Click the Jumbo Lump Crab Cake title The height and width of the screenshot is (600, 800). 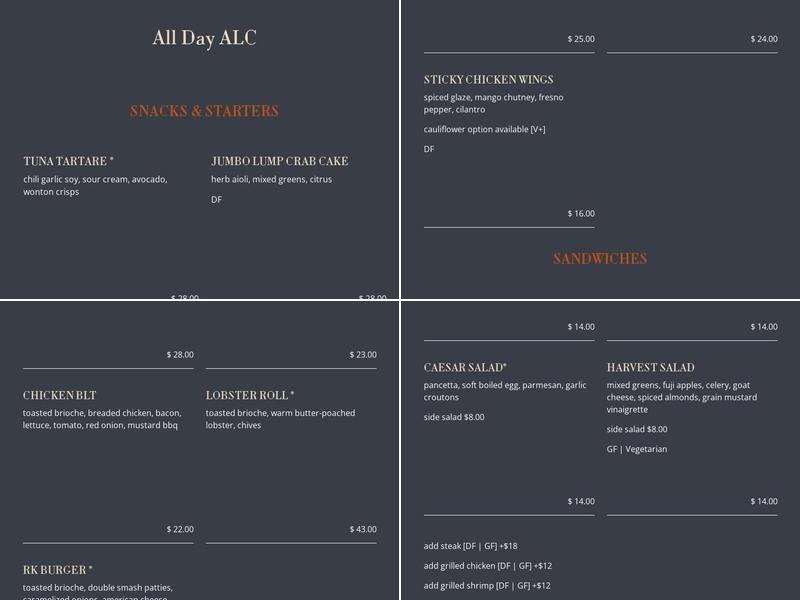(279, 161)
